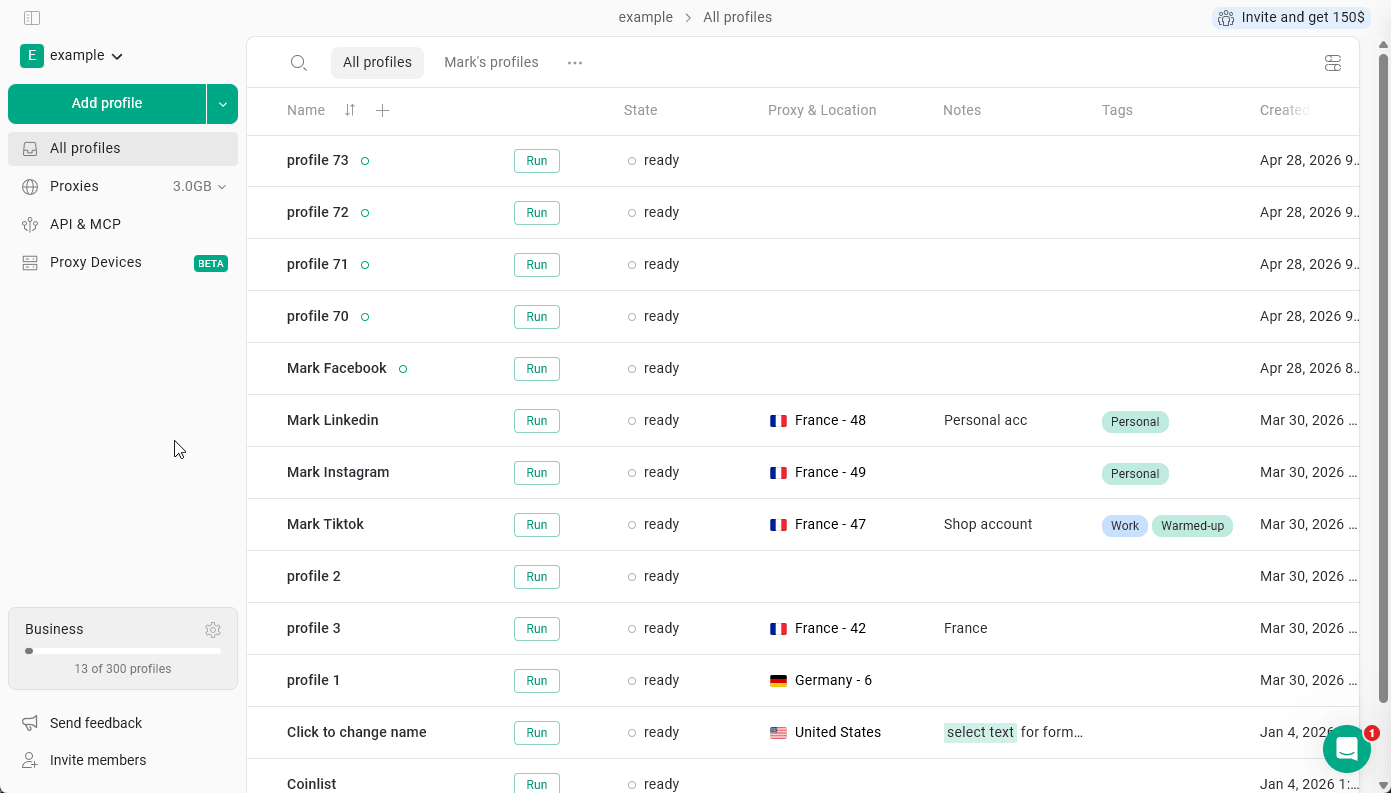
Task: Click the API & MCP icon
Action: (30, 225)
